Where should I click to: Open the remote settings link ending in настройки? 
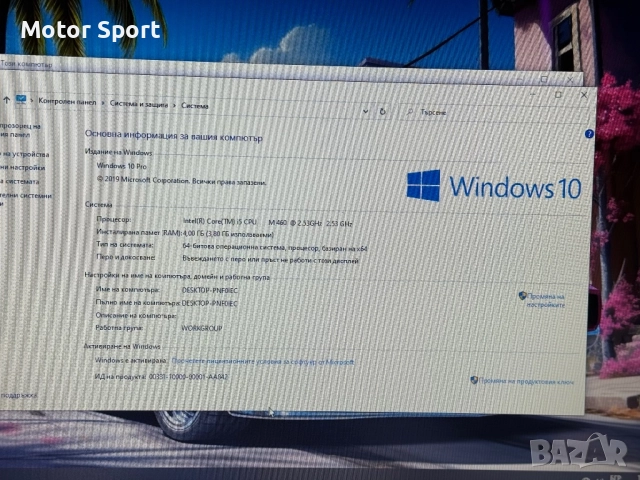(23, 168)
